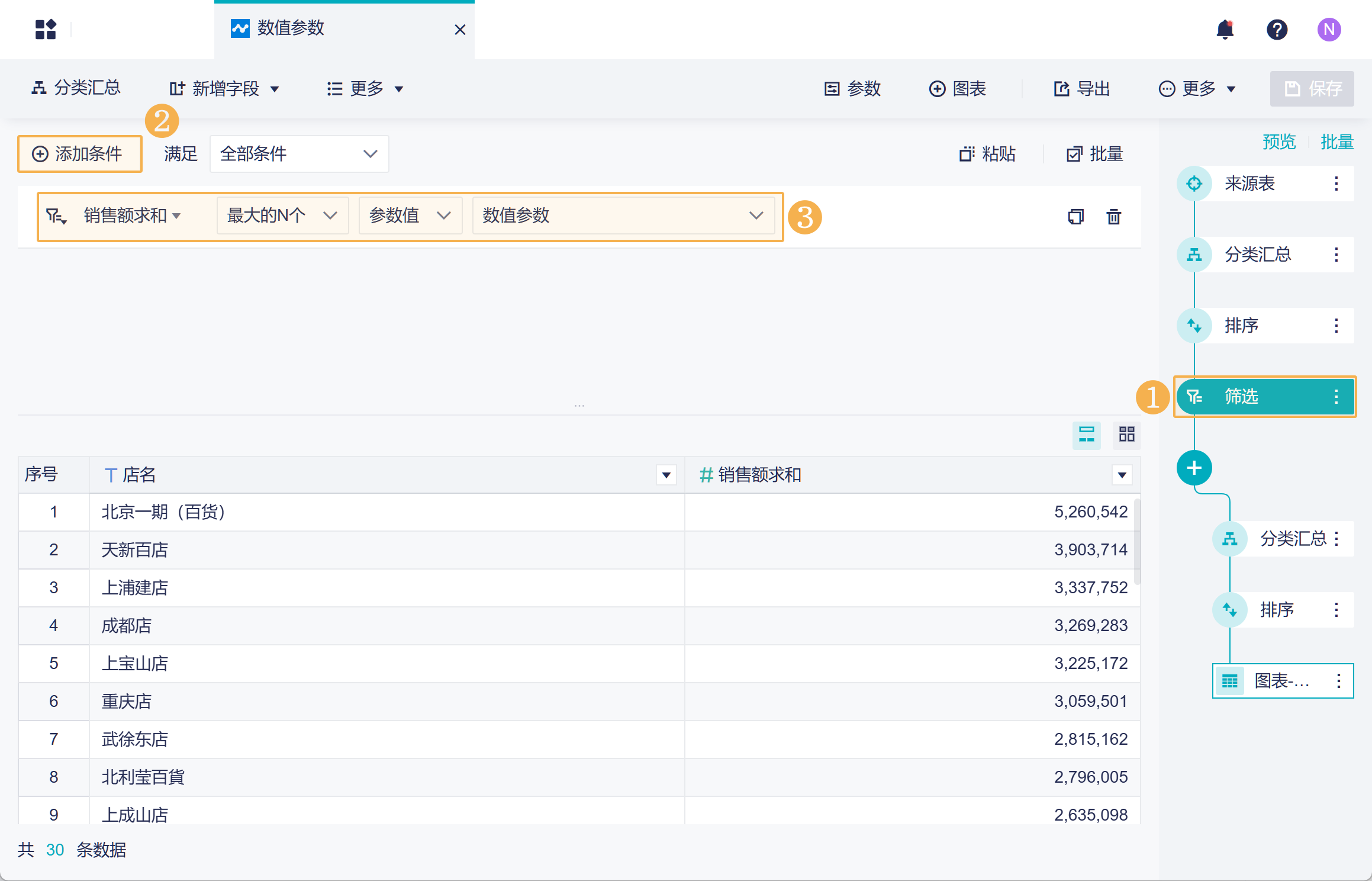Switch to list row view mode

1086,435
